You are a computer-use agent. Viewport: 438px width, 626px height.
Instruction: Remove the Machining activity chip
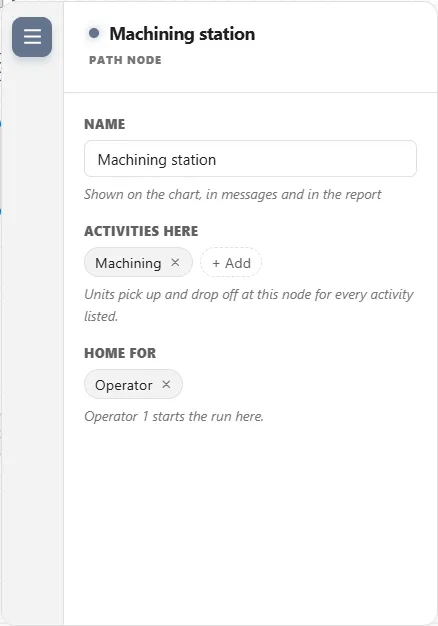[x=175, y=262]
